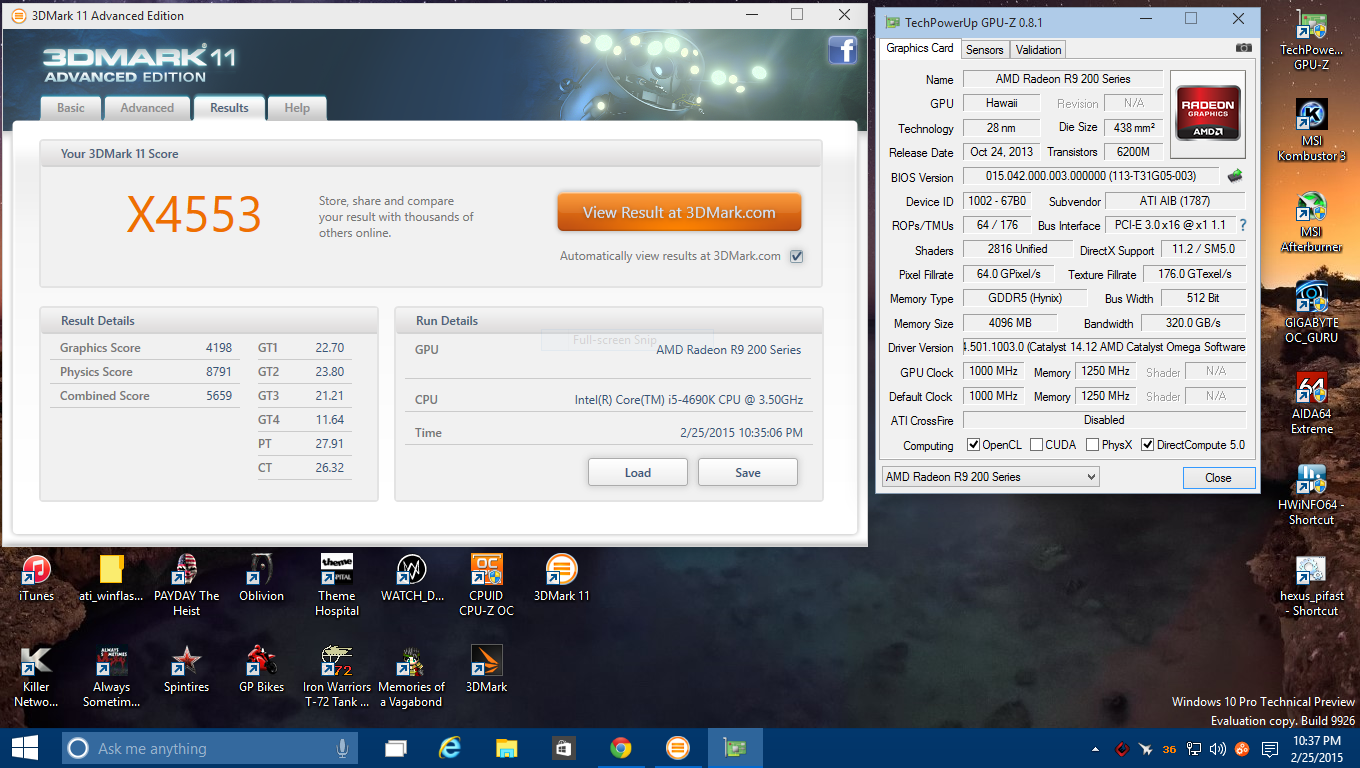
Task: Click Close button in GPU-Z
Action: (x=1218, y=478)
